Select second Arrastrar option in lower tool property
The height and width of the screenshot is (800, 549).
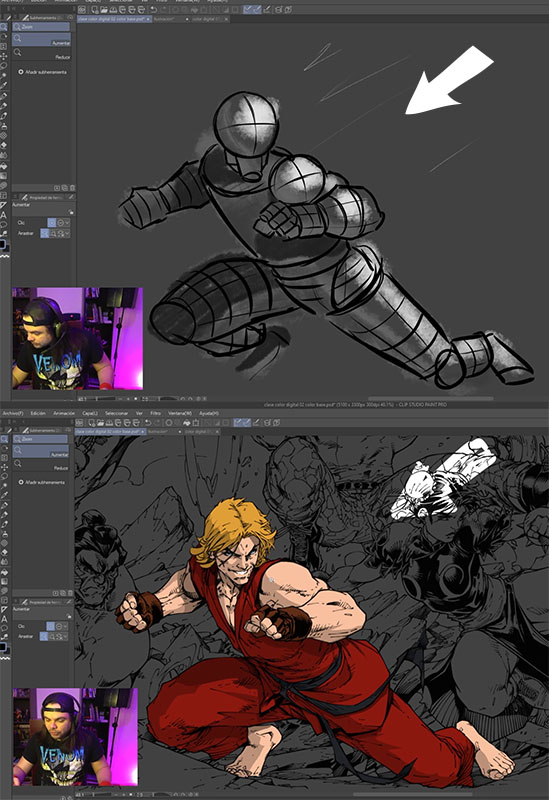pyautogui.click(x=52, y=636)
